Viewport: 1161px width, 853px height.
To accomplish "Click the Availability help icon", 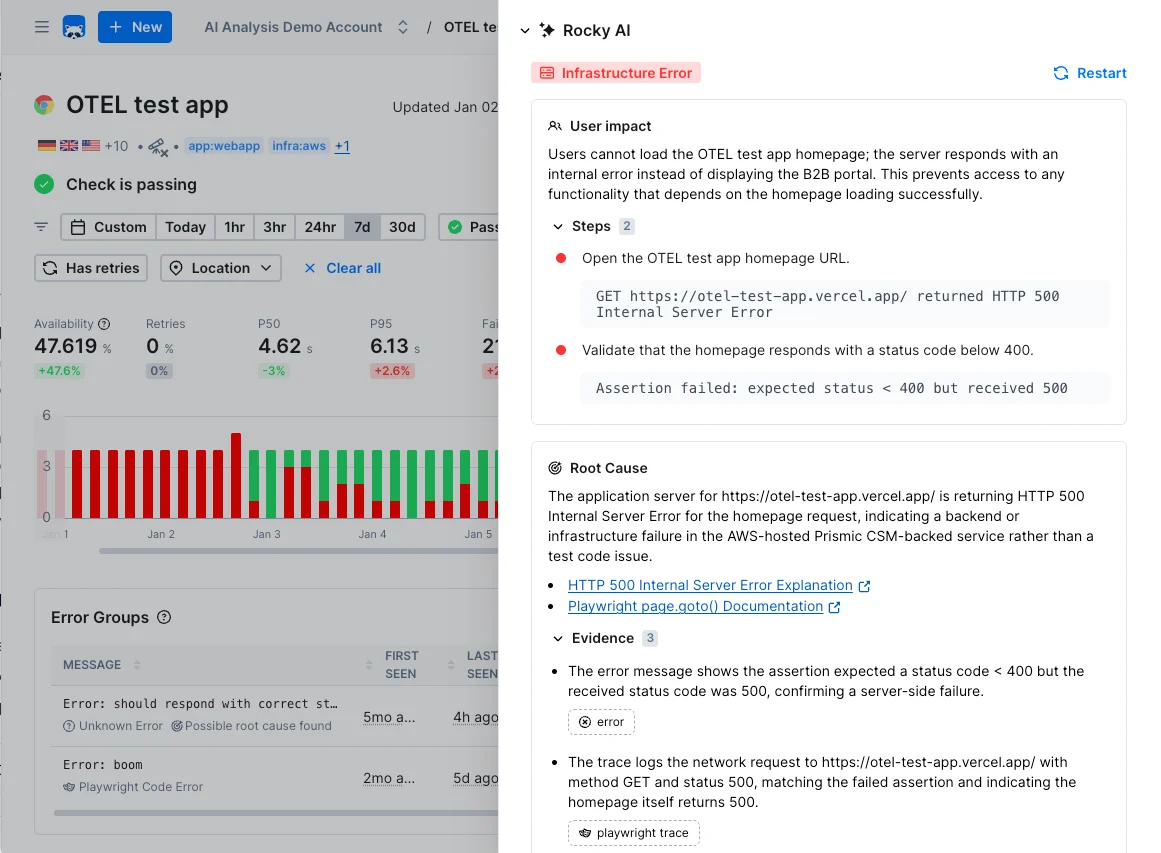I will click(104, 324).
